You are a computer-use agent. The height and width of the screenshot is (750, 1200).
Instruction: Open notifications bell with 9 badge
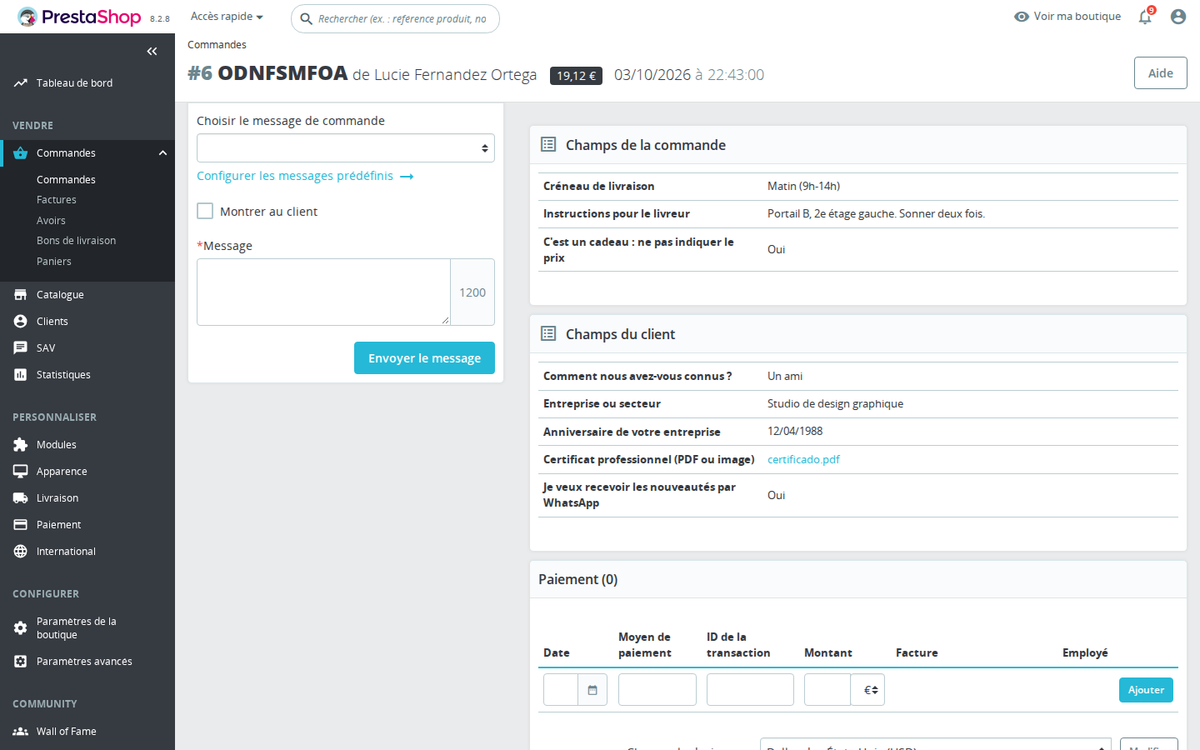coord(1146,16)
